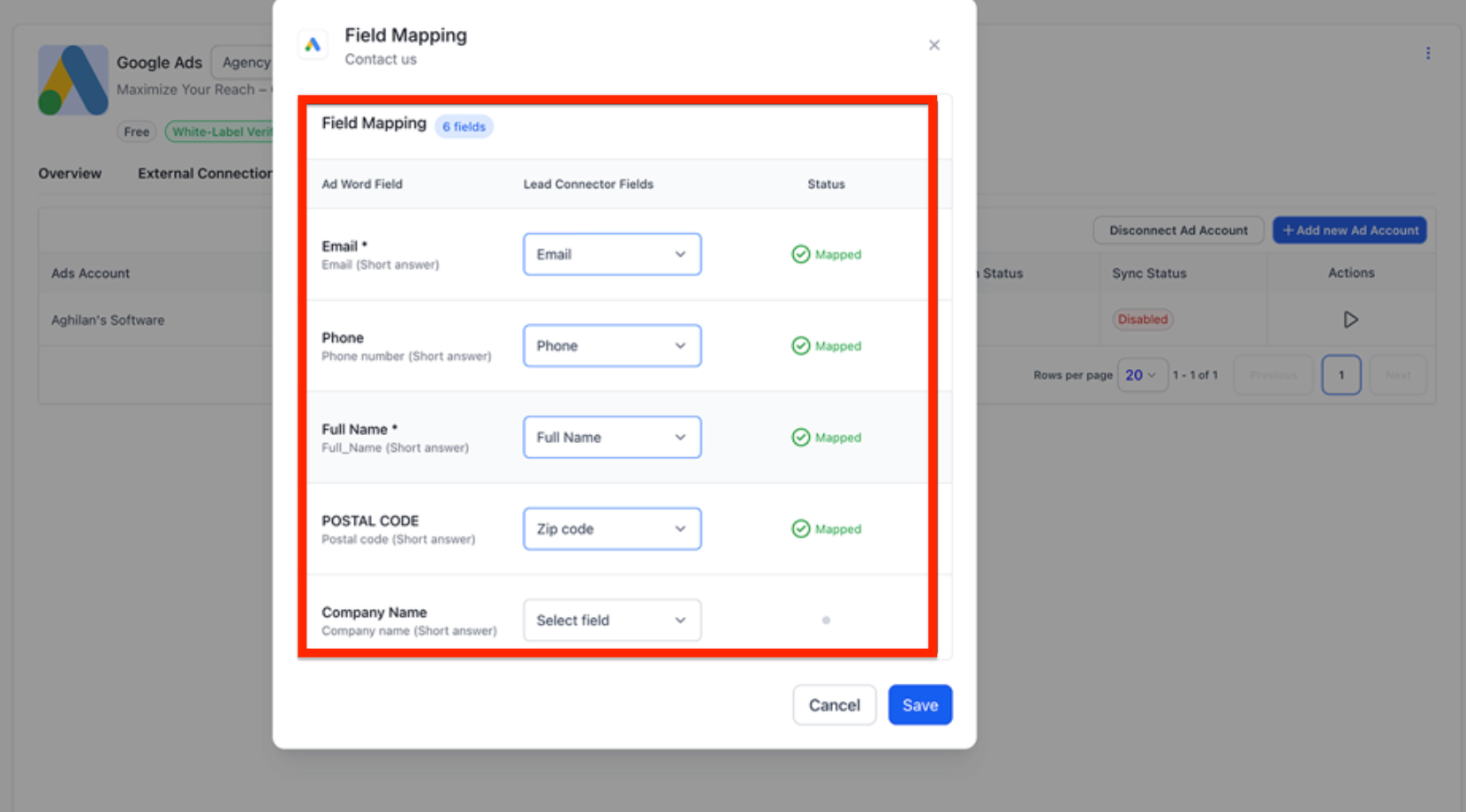Click the Mapped checkmark for POSTAL CODE

tap(800, 529)
